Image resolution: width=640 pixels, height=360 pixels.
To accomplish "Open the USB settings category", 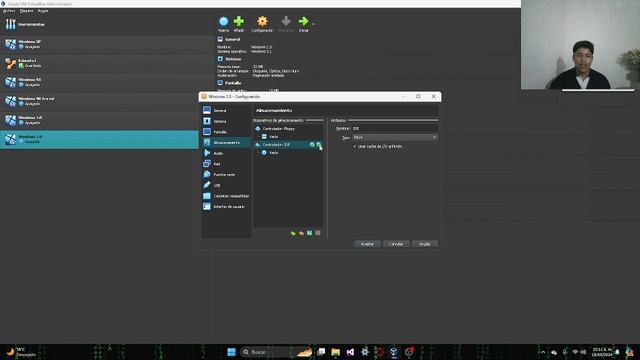I will [226, 185].
